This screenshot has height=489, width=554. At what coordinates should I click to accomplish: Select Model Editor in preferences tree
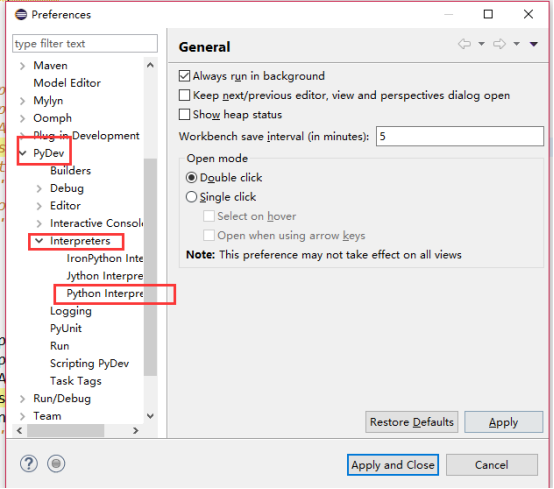pos(67,83)
